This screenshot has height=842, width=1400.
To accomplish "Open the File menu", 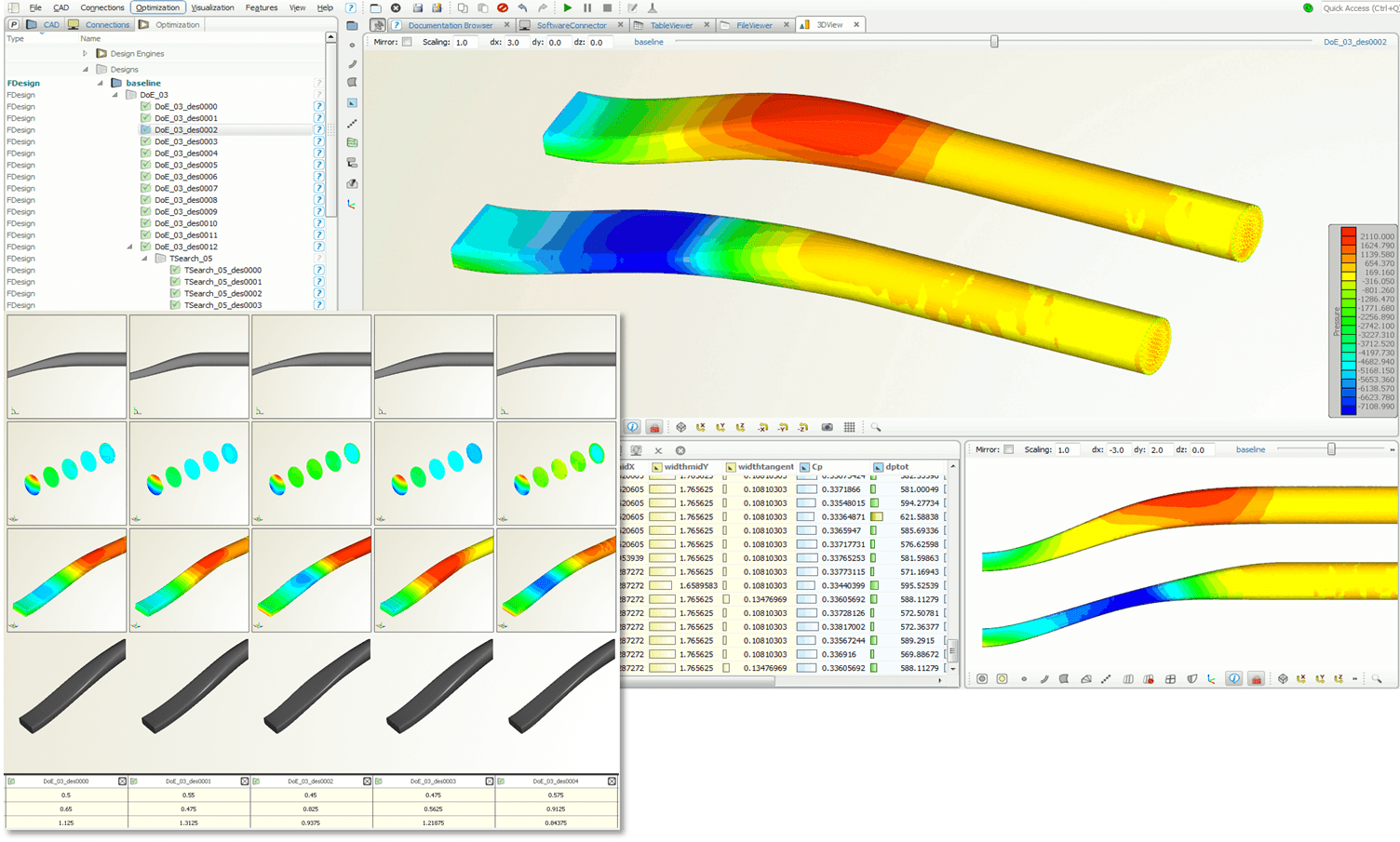I will pos(35,7).
